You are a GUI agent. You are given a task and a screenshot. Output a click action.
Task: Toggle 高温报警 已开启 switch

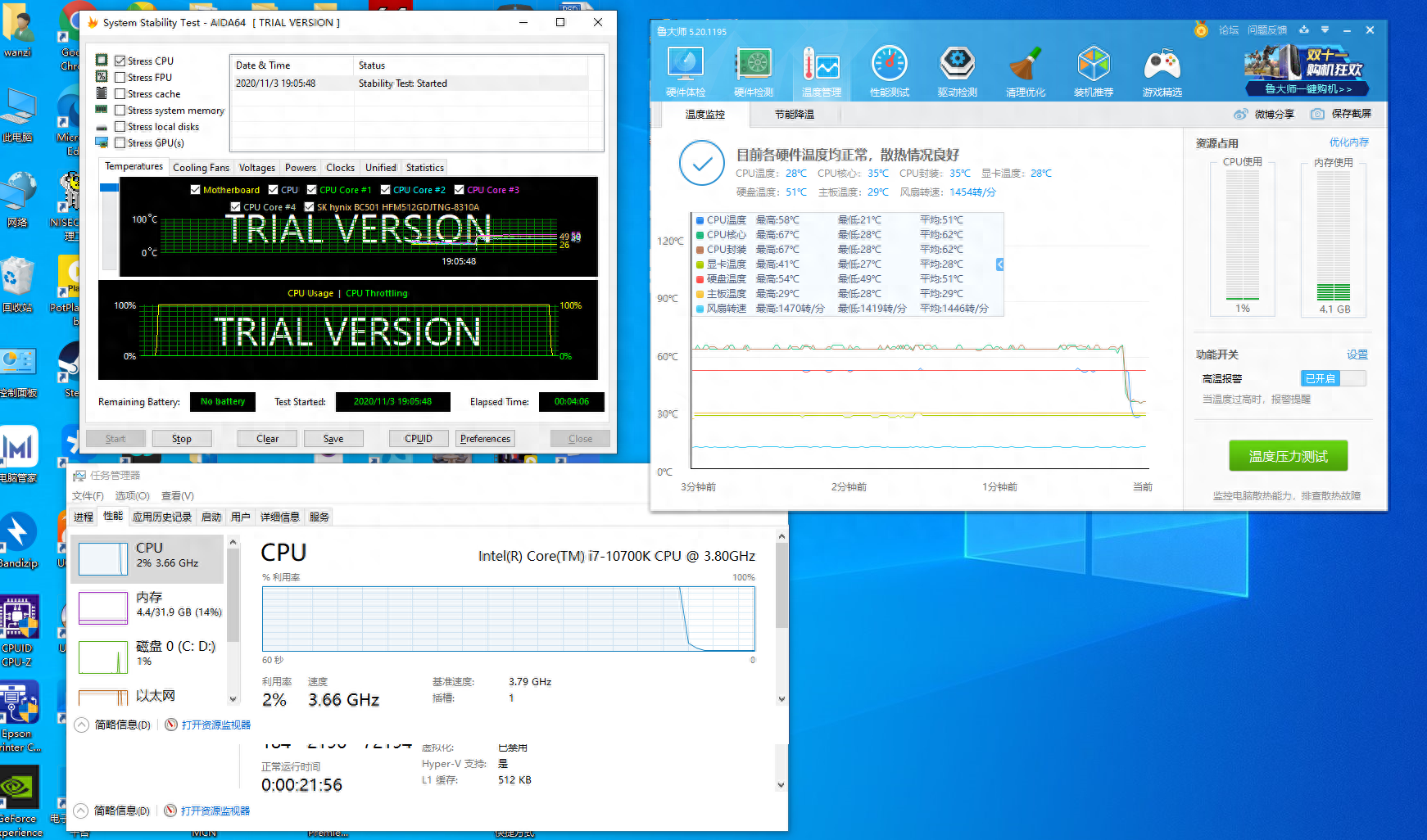1333,378
